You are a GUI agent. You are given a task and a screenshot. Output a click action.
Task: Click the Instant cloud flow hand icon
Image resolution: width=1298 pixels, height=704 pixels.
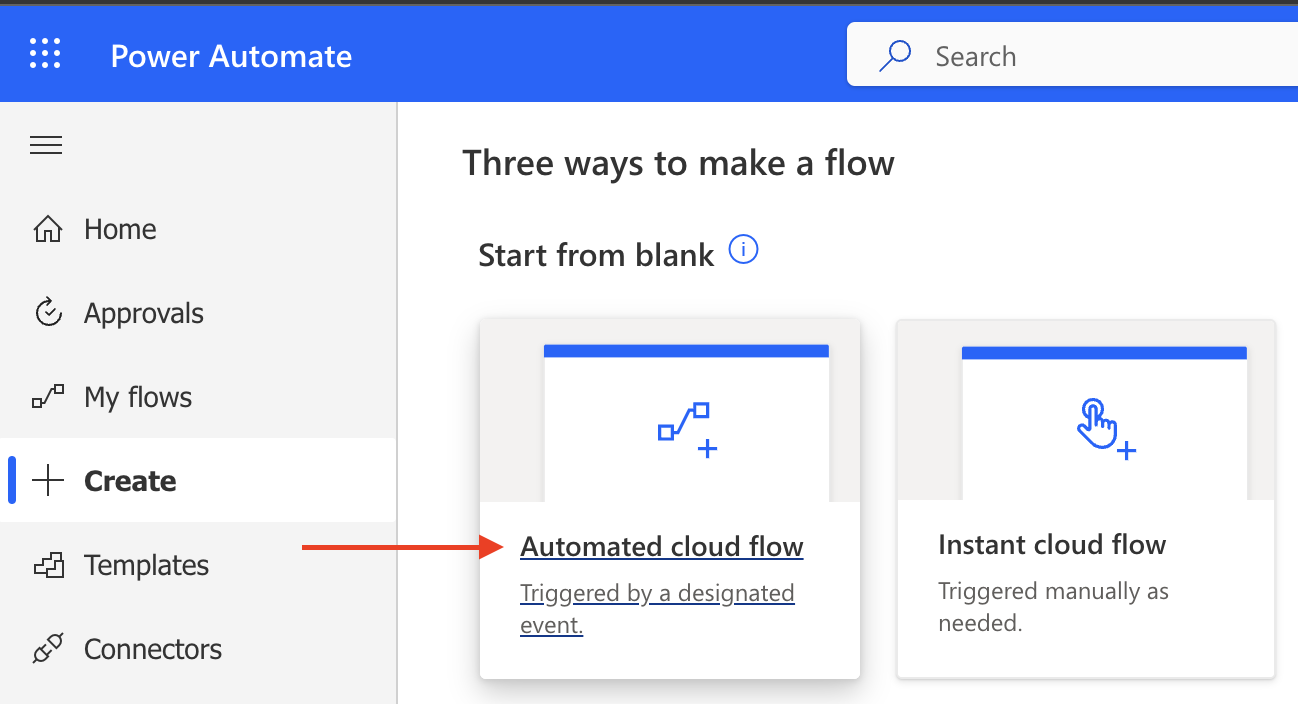[1105, 428]
